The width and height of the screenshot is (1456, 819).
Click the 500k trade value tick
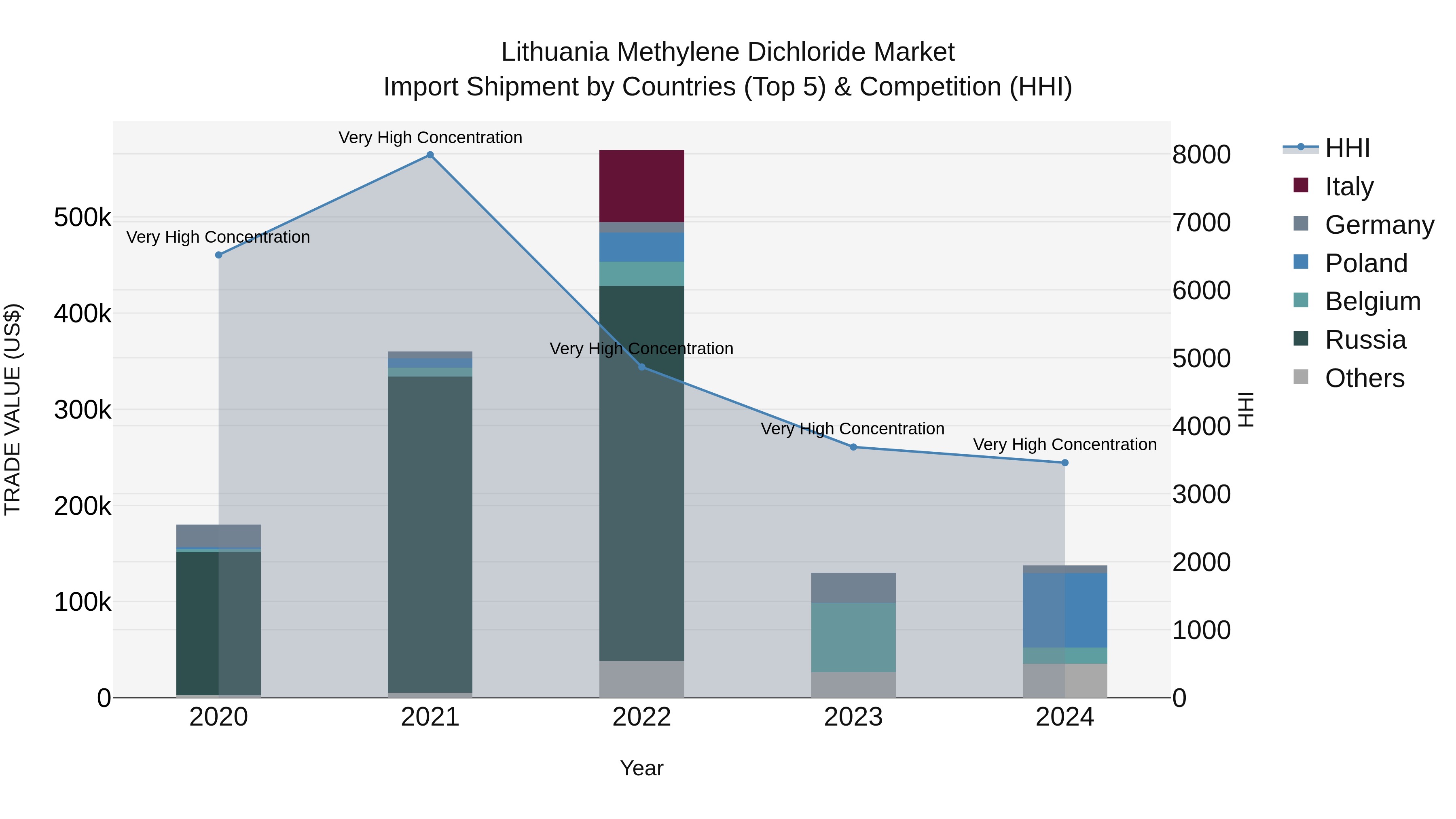83,217
